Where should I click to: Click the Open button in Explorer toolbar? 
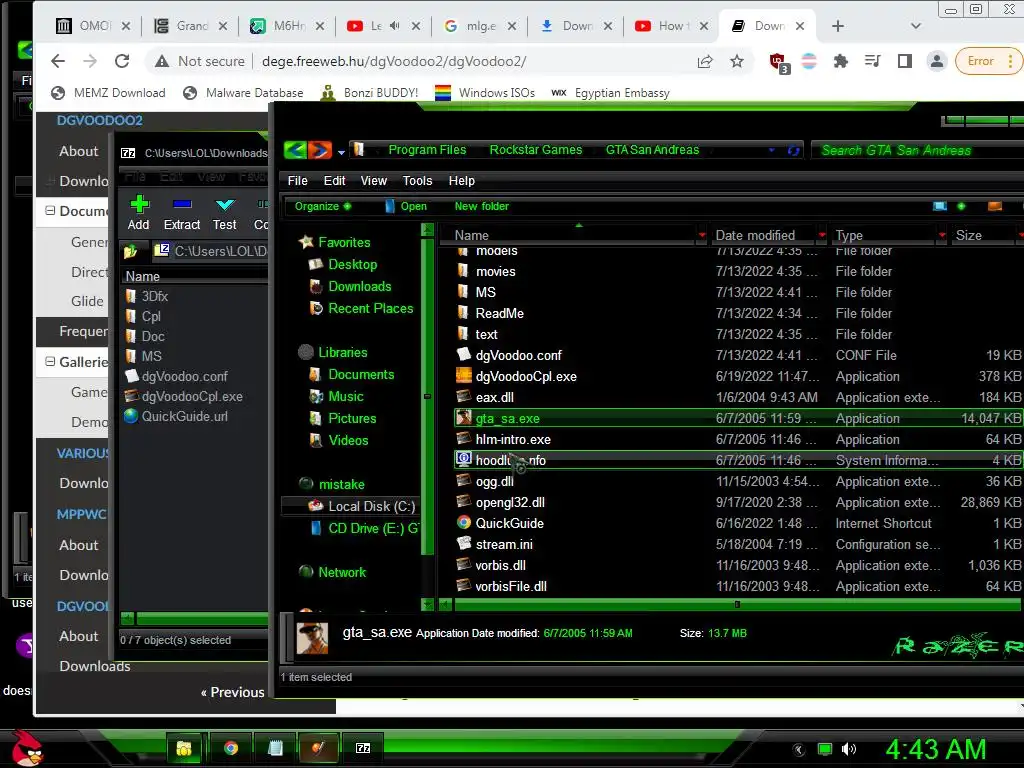point(406,206)
